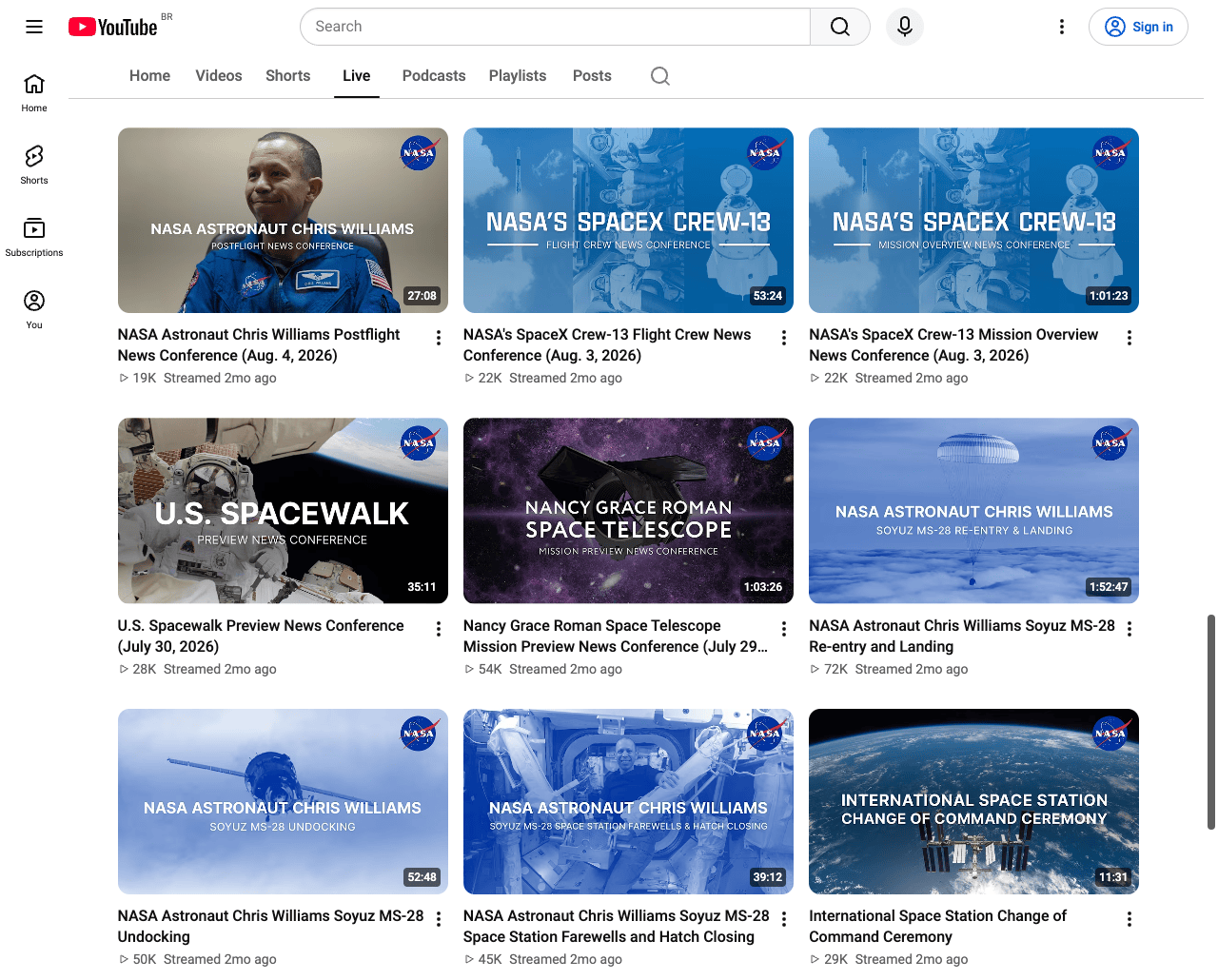Go to Home in left sidebar

coord(34,93)
